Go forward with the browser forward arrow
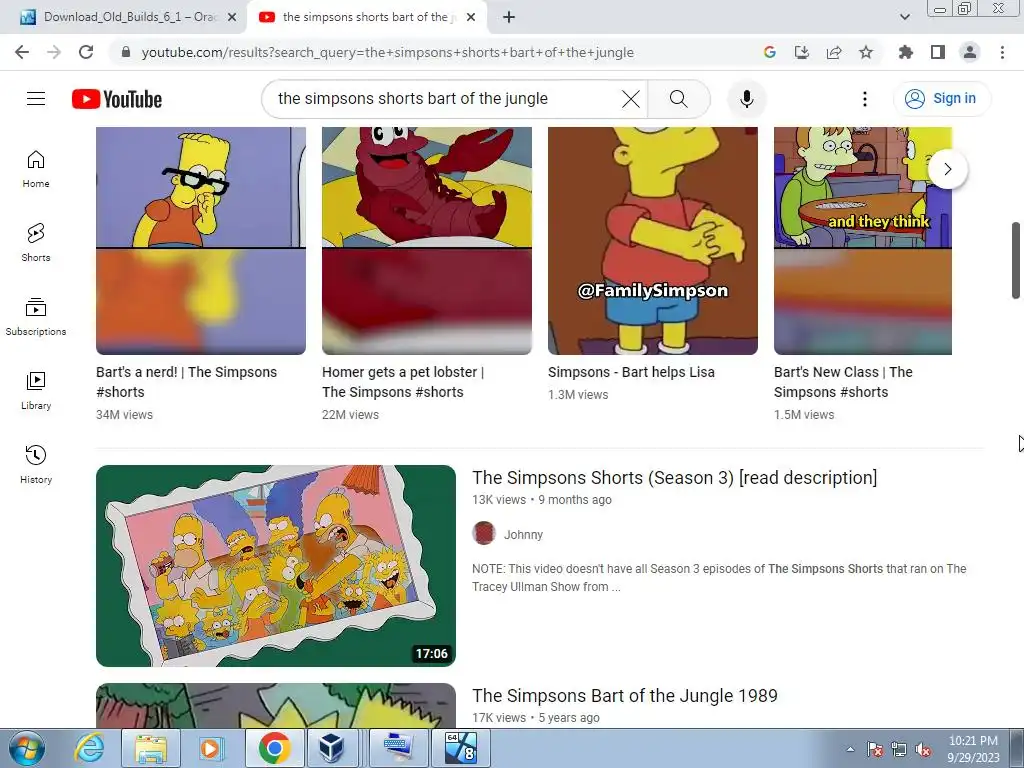The height and width of the screenshot is (768, 1024). click(x=54, y=52)
